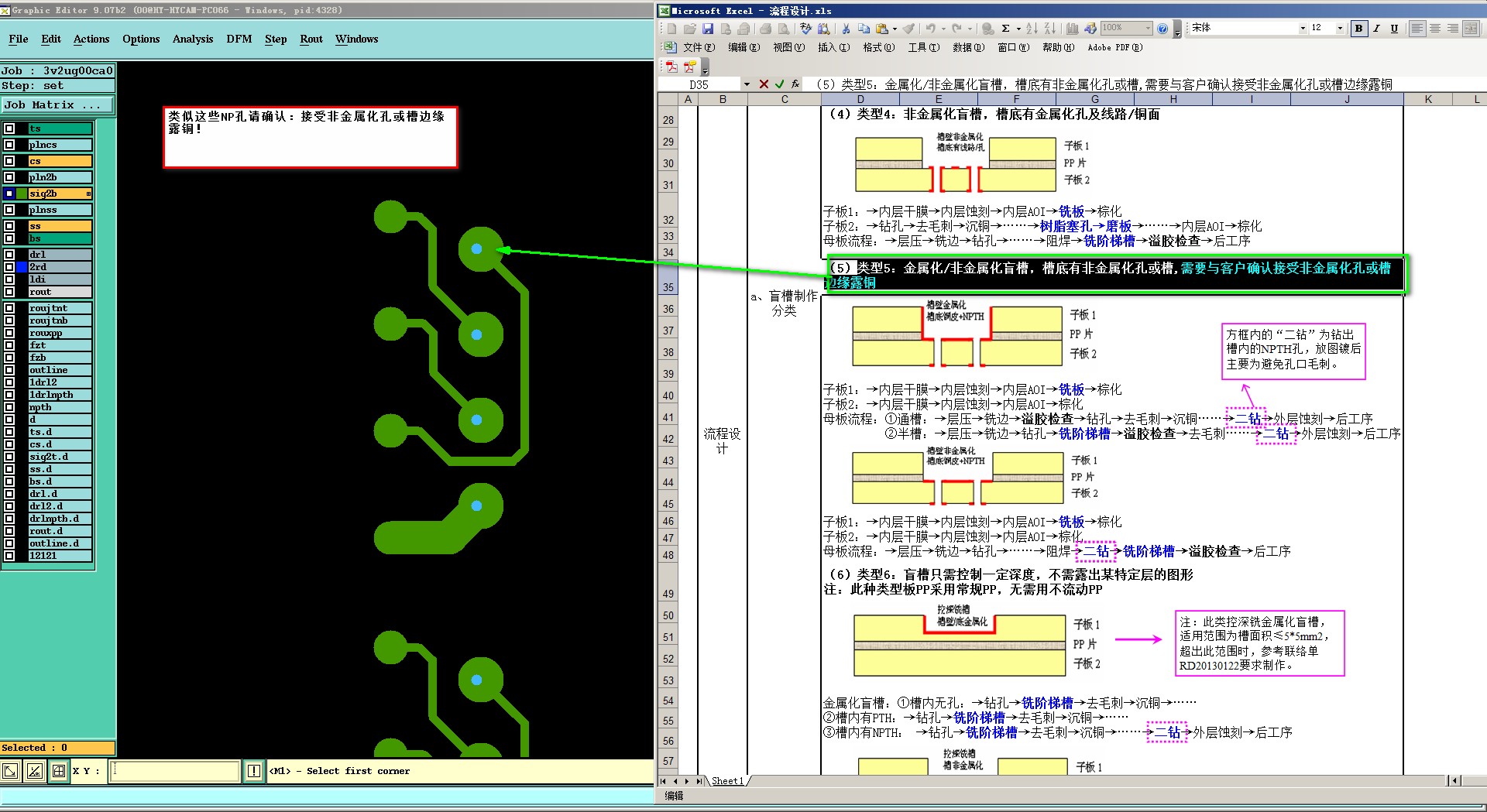The width and height of the screenshot is (1487, 812).
Task: Click the green color swatch of sig2b layer
Action: [x=22, y=194]
